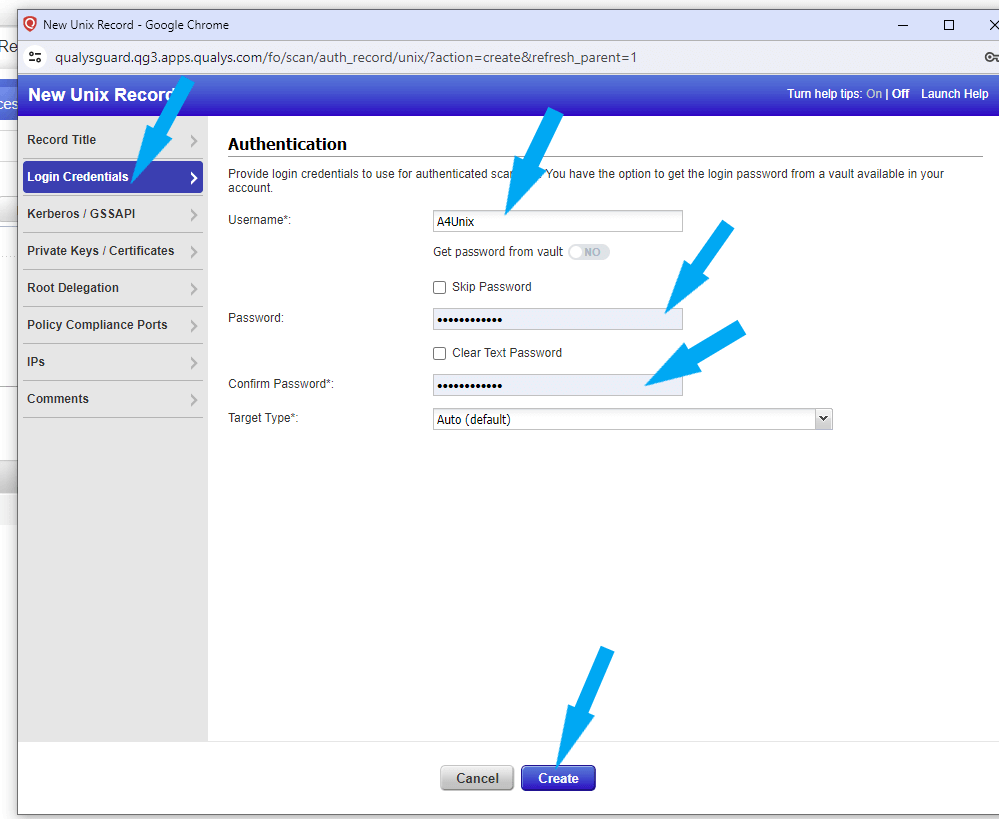Viewport: 999px width, 819px height.
Task: Open the site information icon in address bar
Action: coord(36,57)
